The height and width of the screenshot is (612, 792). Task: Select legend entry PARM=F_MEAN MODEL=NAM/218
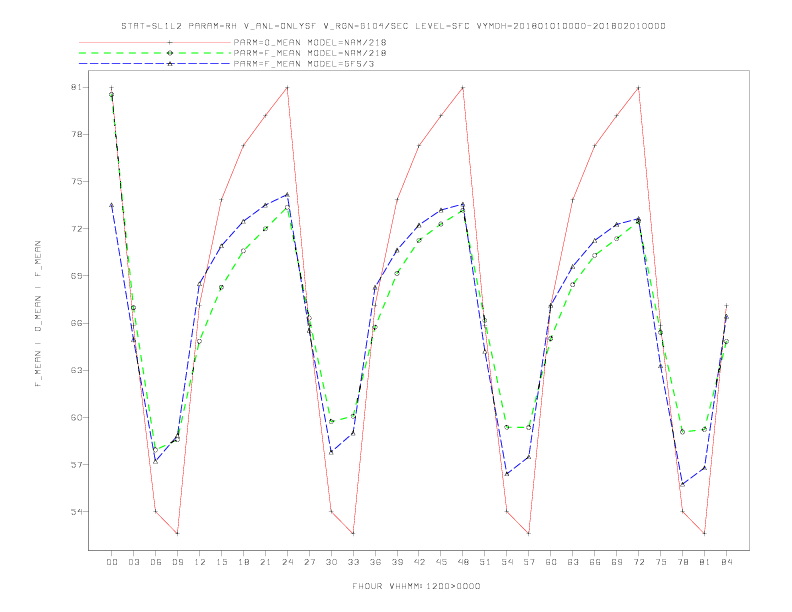310,53
